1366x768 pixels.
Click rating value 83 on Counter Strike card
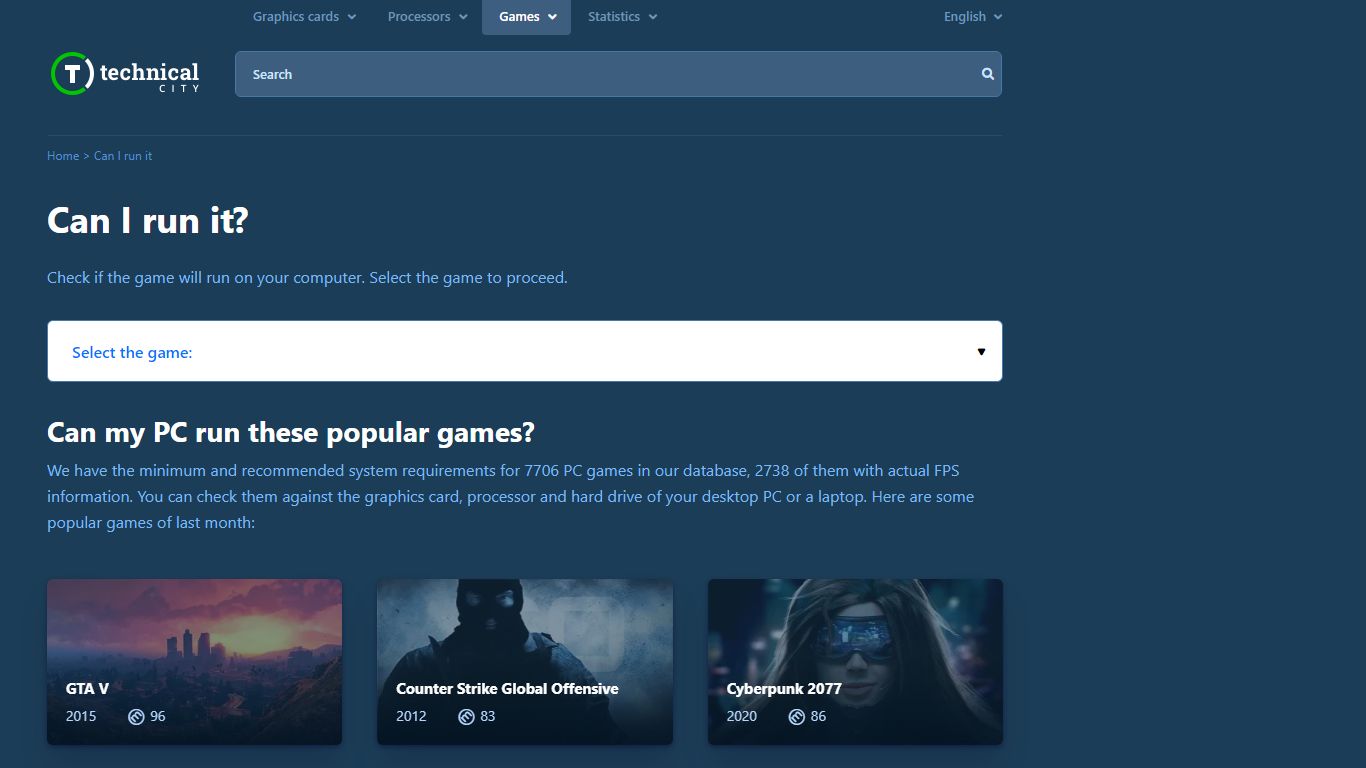click(488, 716)
